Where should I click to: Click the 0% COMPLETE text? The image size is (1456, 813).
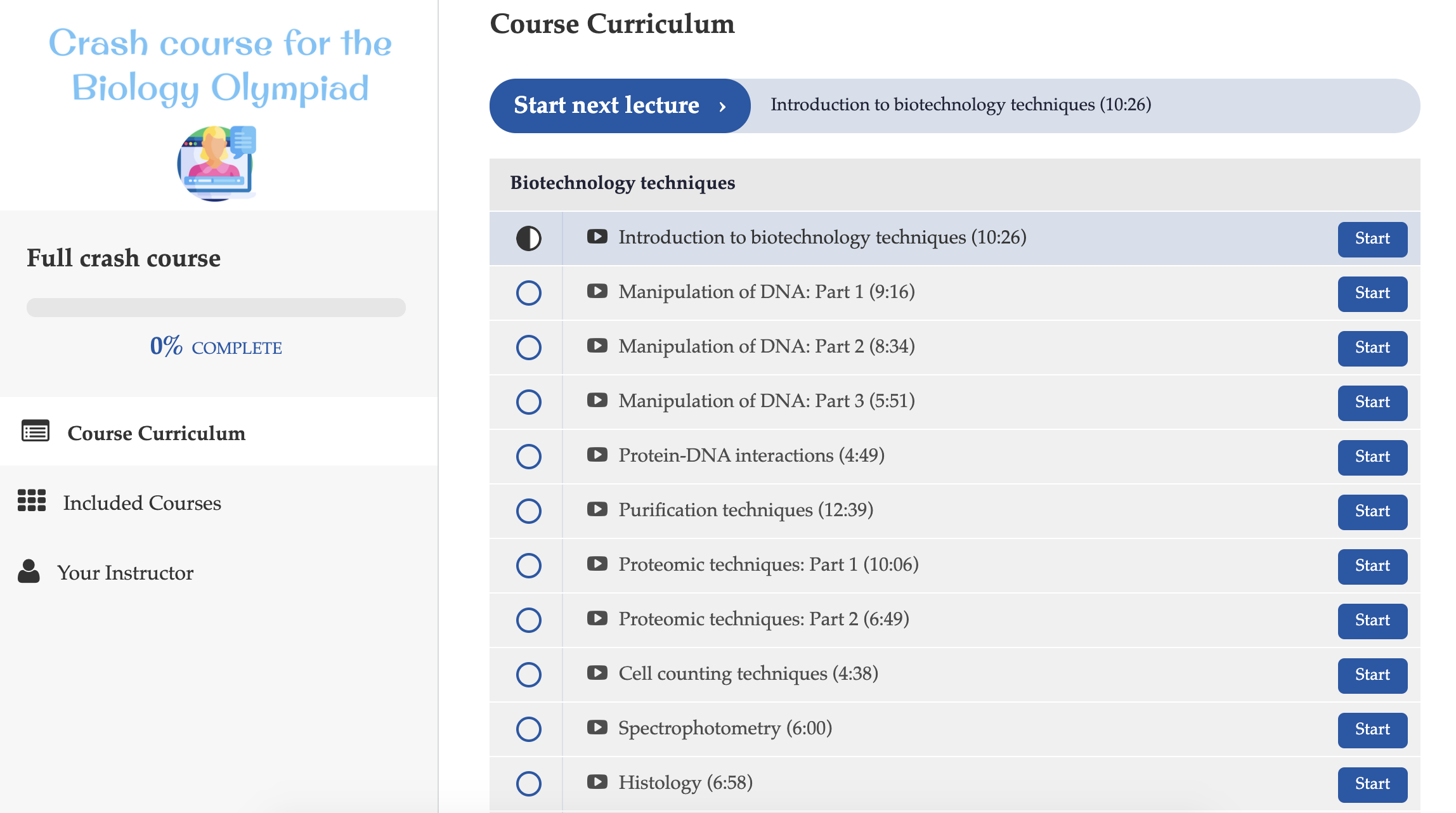pyautogui.click(x=216, y=346)
